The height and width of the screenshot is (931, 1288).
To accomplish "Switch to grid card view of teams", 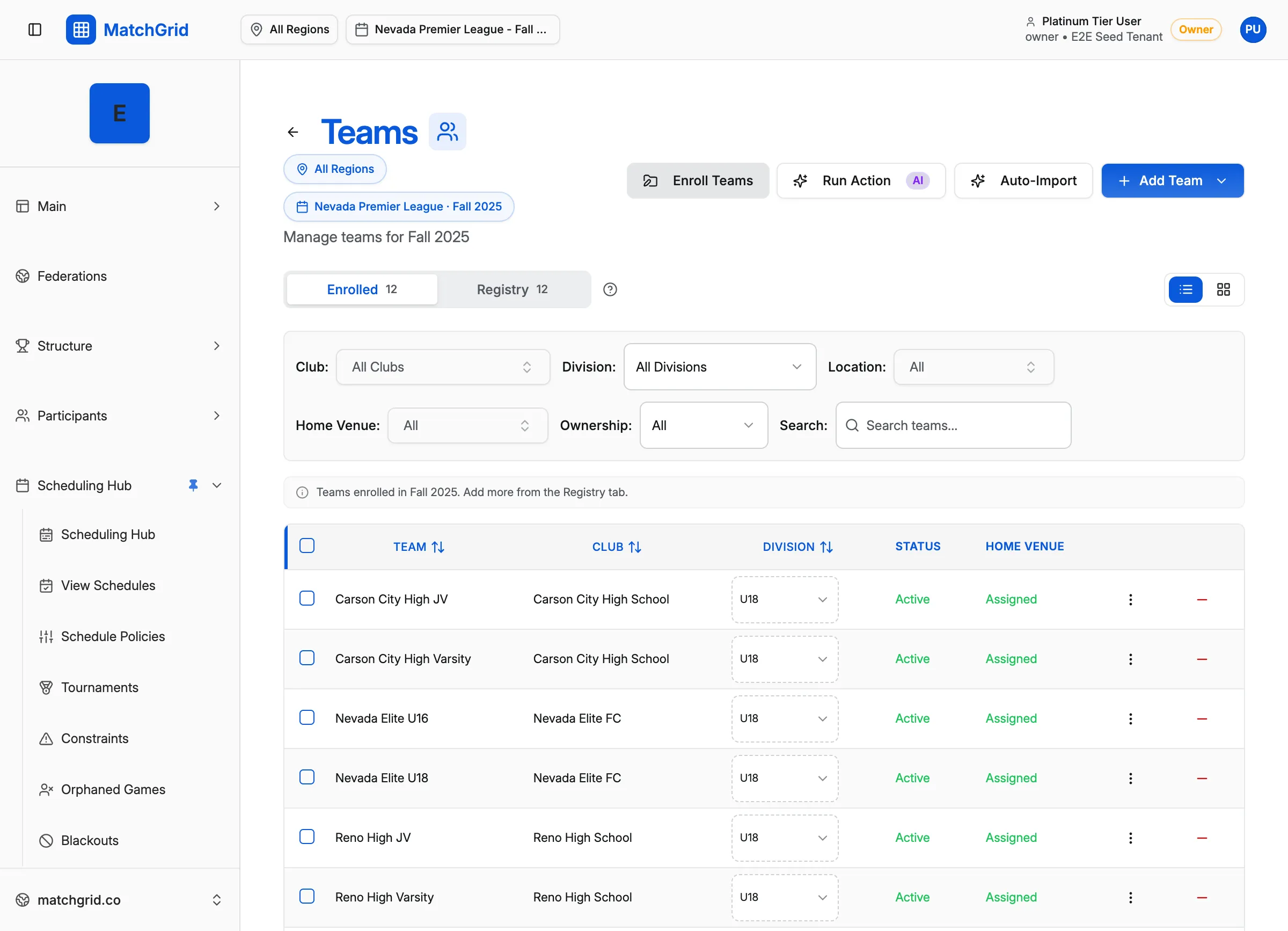I will [x=1223, y=290].
